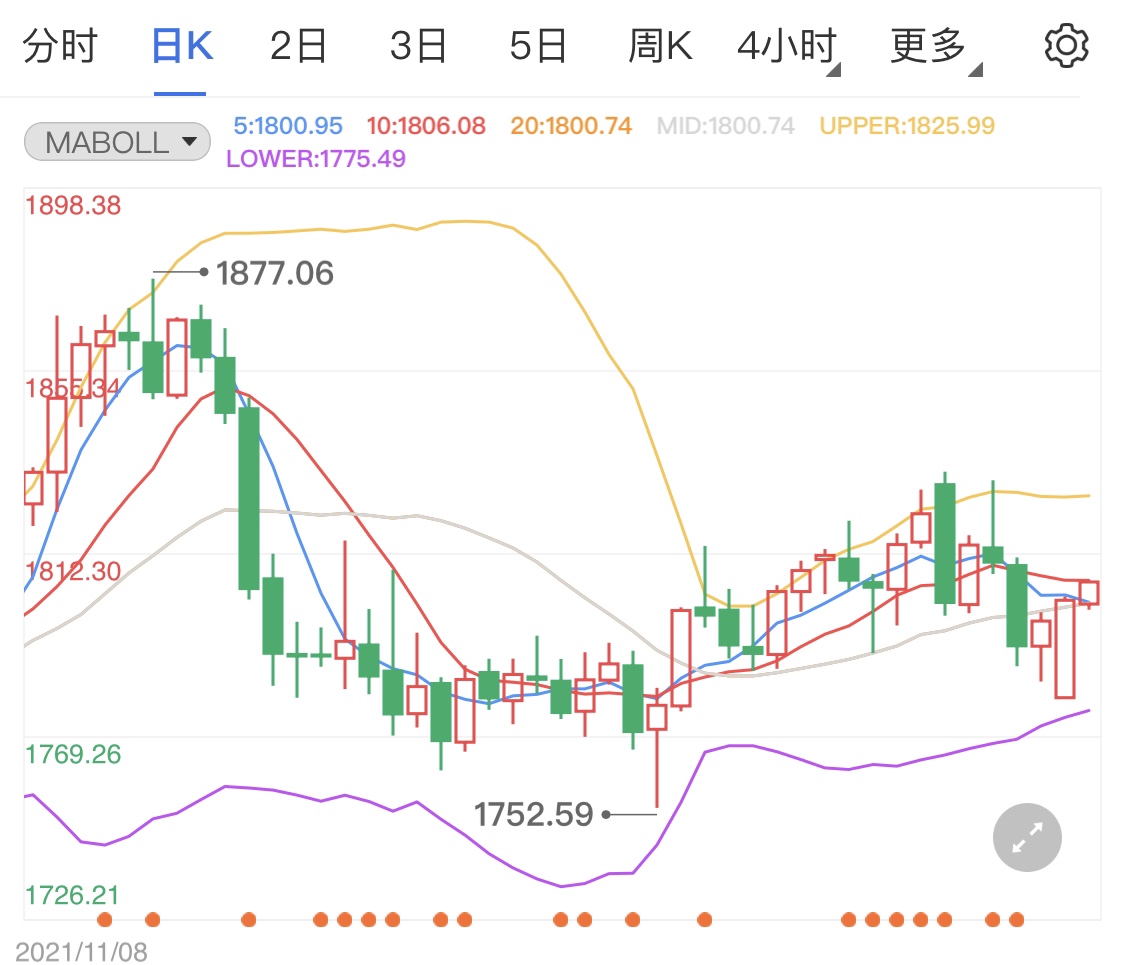Click the blue 5-day MA value 1800.95
Image resolution: width=1125 pixels, height=965 pixels.
click(x=287, y=125)
